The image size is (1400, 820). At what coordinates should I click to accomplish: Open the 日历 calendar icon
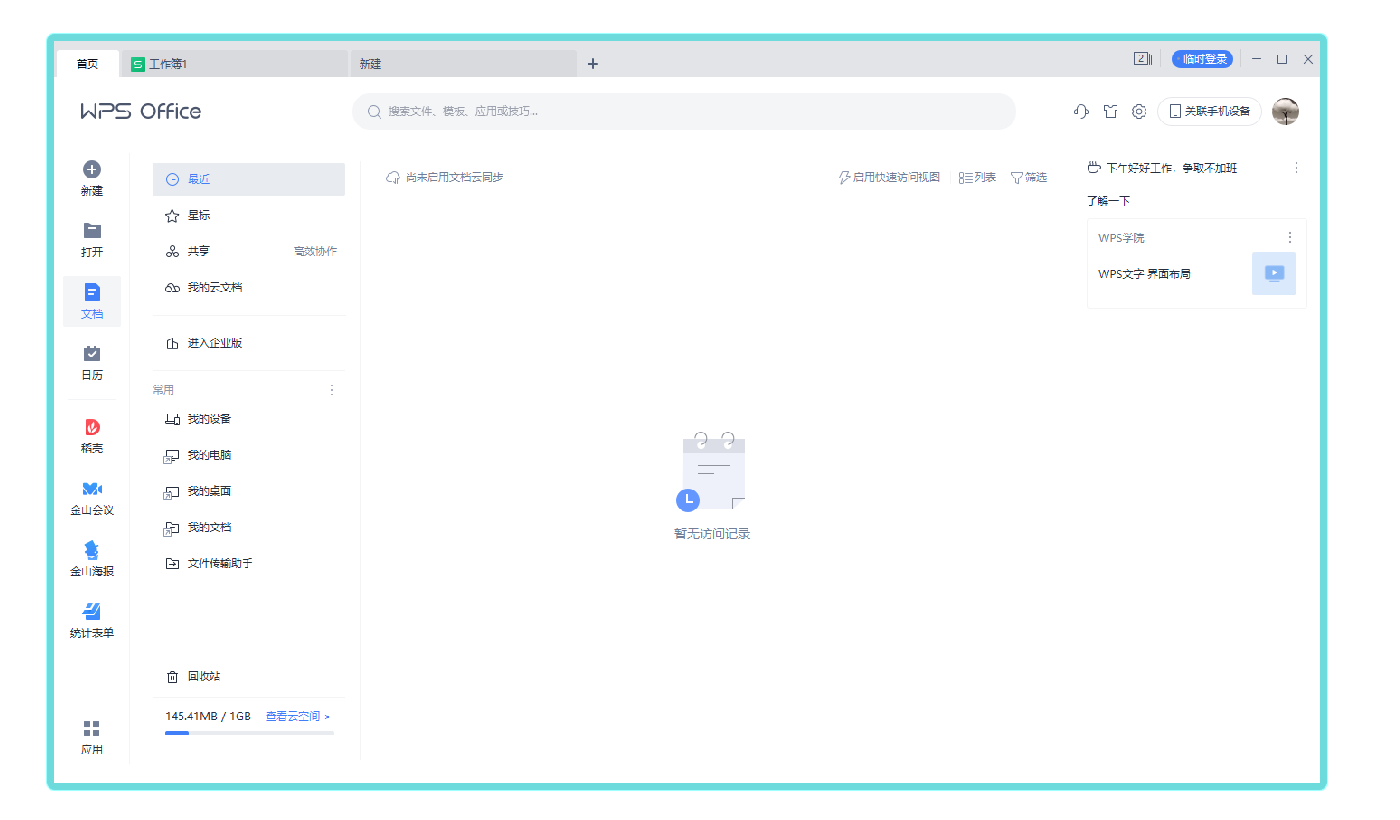pos(92,353)
